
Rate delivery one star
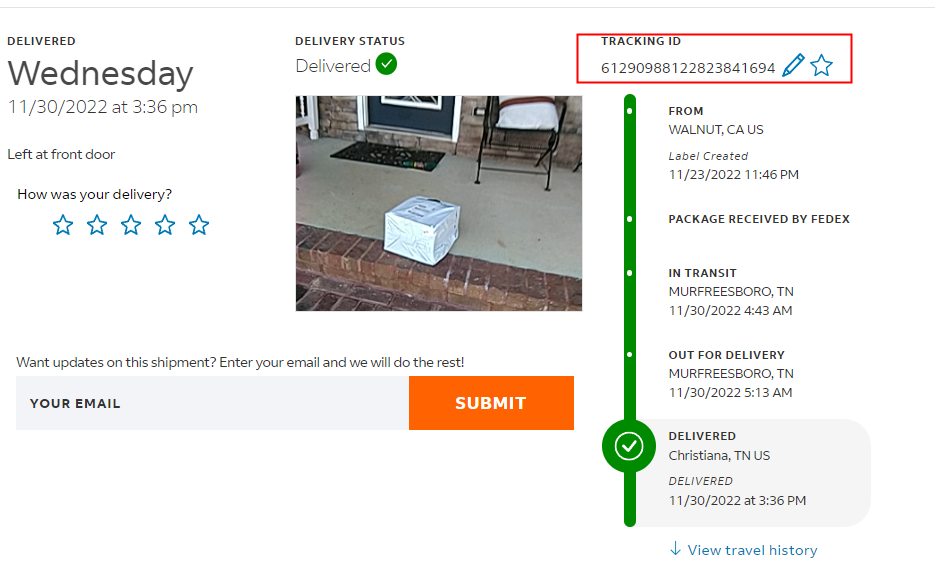click(63, 225)
